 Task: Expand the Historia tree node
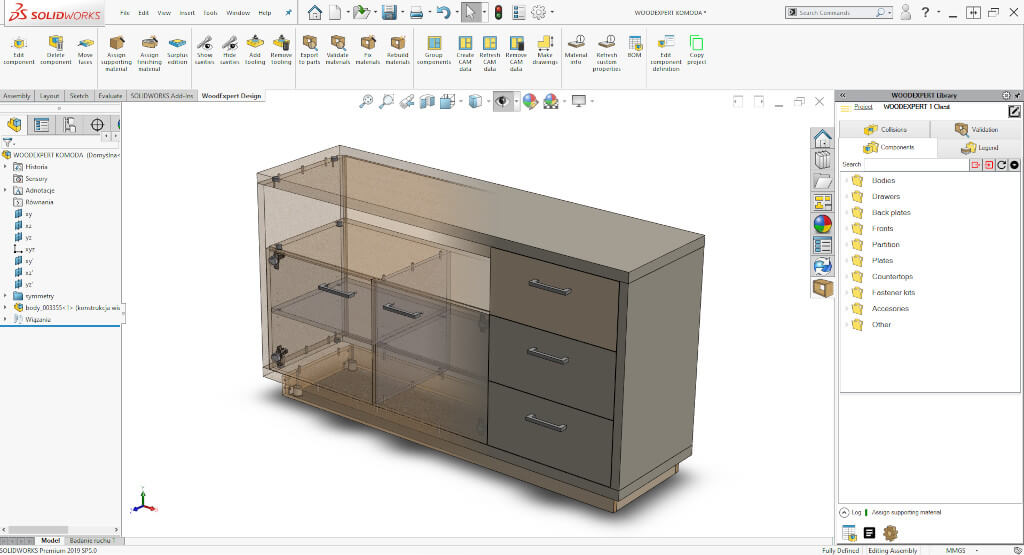pos(5,166)
